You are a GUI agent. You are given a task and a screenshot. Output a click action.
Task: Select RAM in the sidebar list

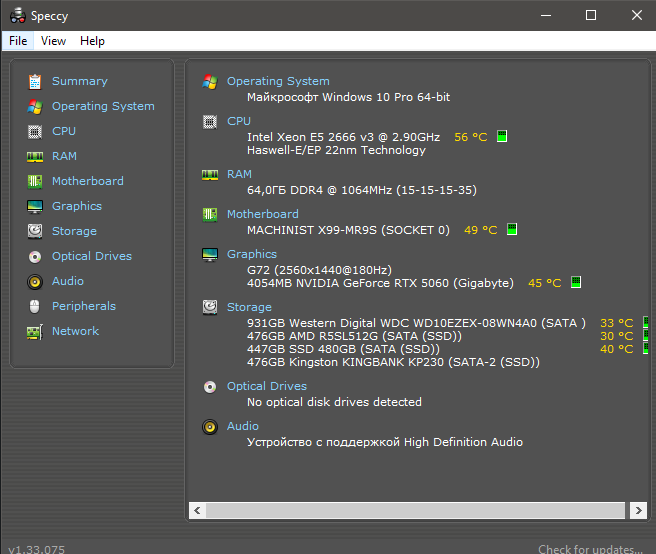(x=64, y=156)
